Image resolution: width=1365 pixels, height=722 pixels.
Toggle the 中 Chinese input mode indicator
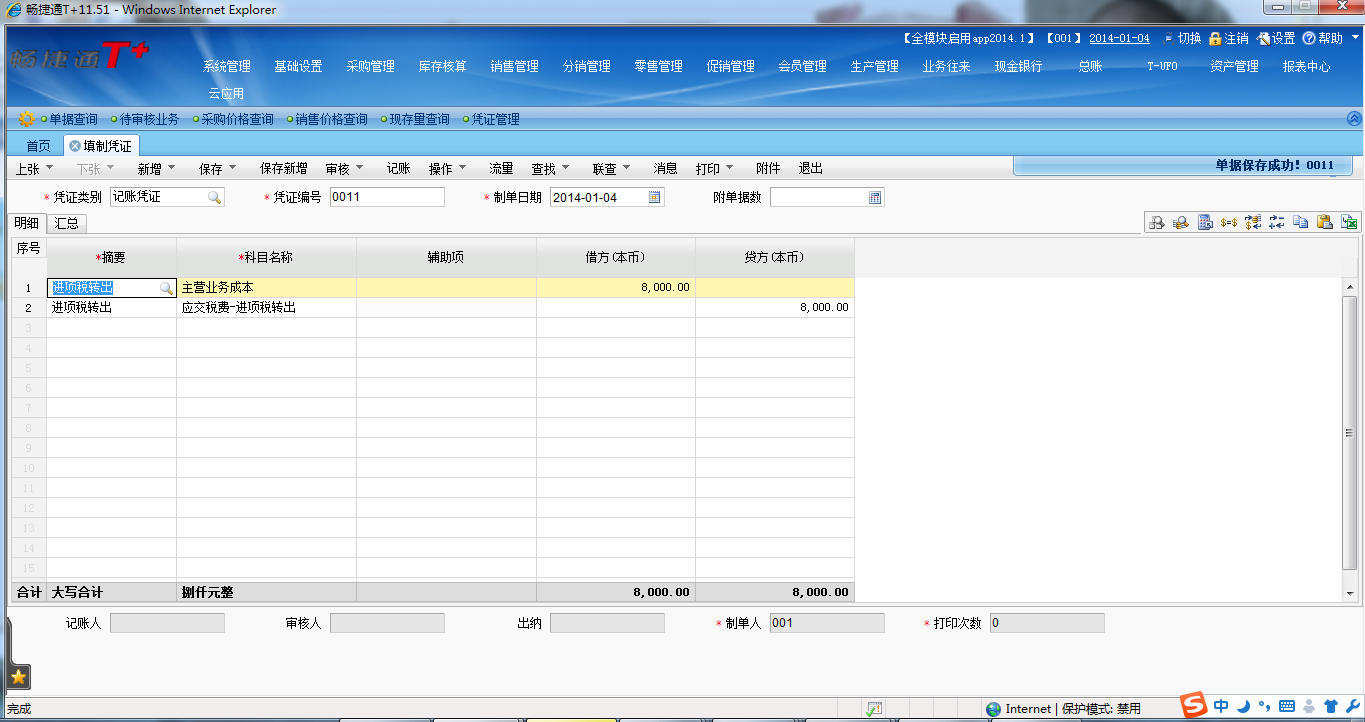click(1222, 706)
